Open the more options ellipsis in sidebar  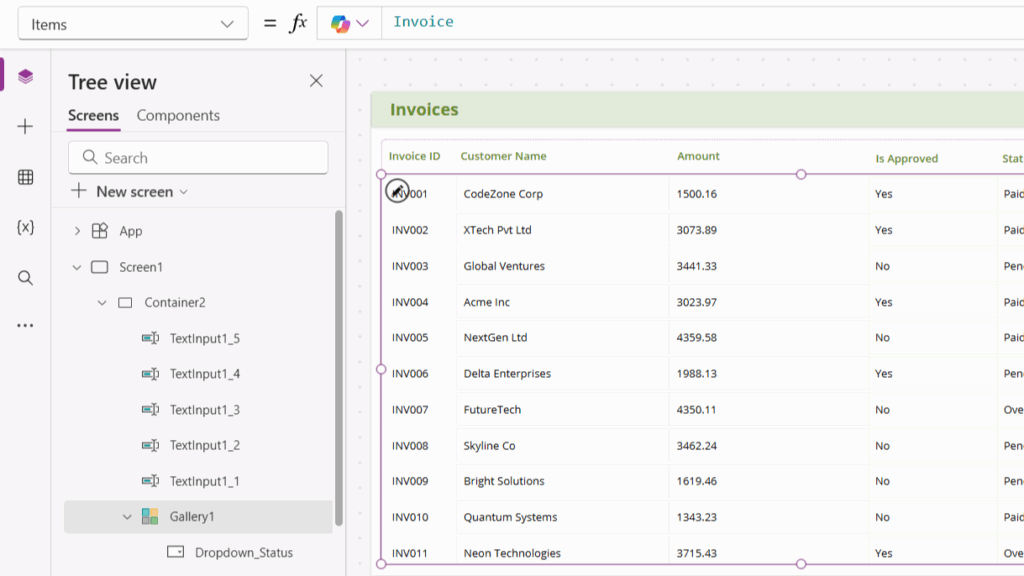coord(25,325)
